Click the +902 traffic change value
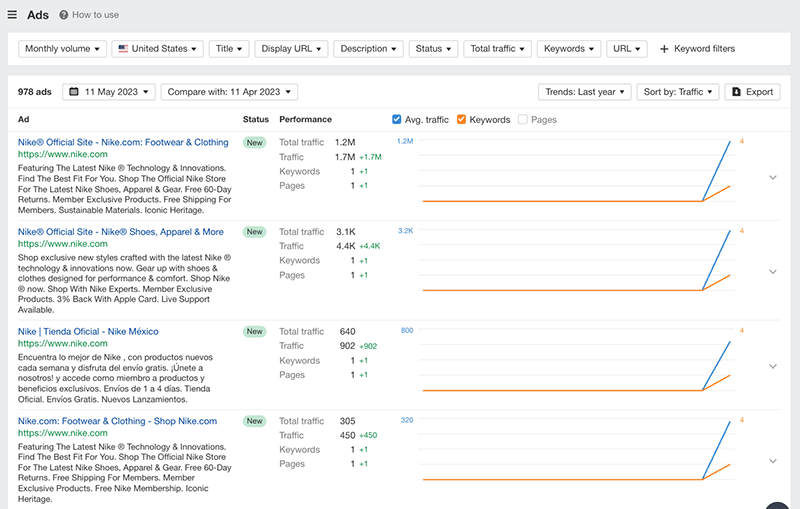Screen dimensions: 800x509 tap(368, 346)
